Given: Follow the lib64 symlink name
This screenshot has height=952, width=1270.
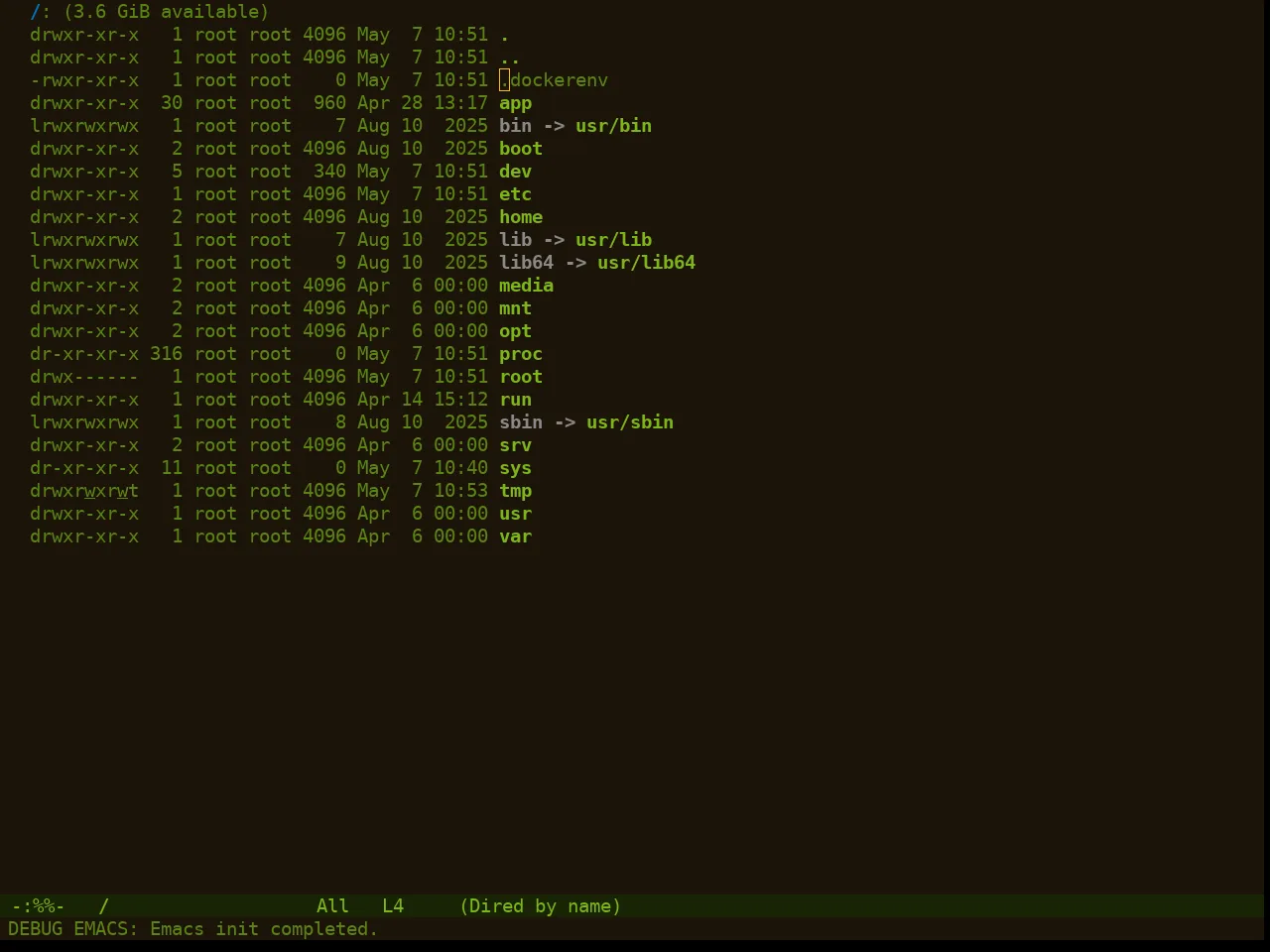Looking at the screenshot, I should (526, 263).
